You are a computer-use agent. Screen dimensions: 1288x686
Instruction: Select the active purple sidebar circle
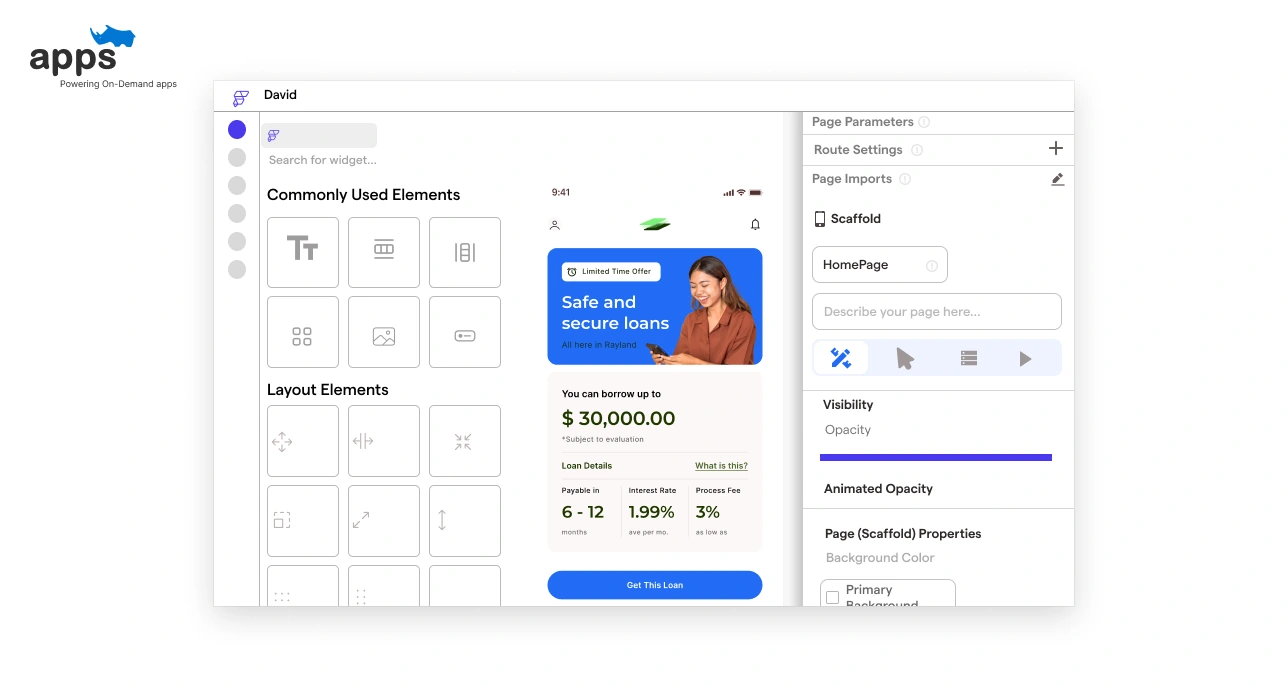coord(237,129)
